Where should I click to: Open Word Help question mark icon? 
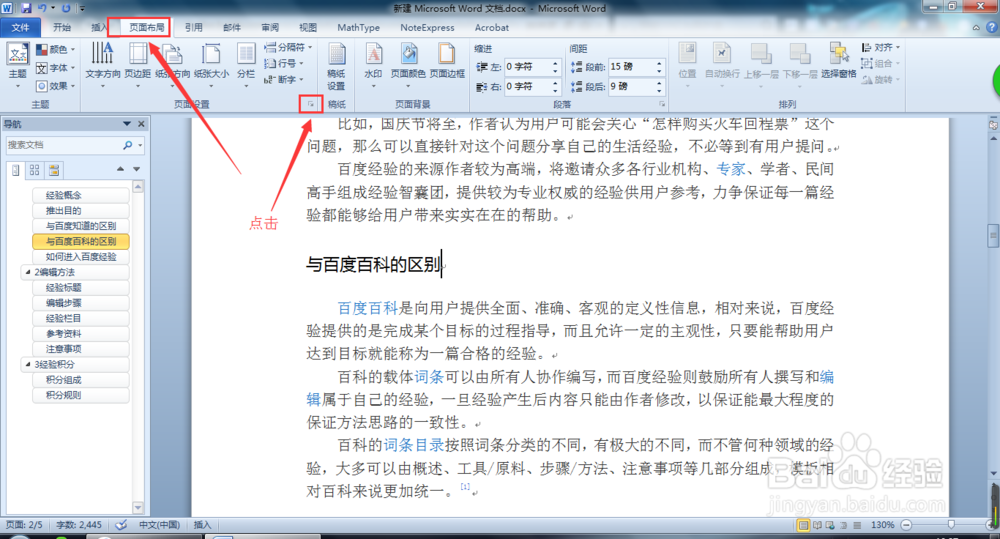tap(992, 27)
